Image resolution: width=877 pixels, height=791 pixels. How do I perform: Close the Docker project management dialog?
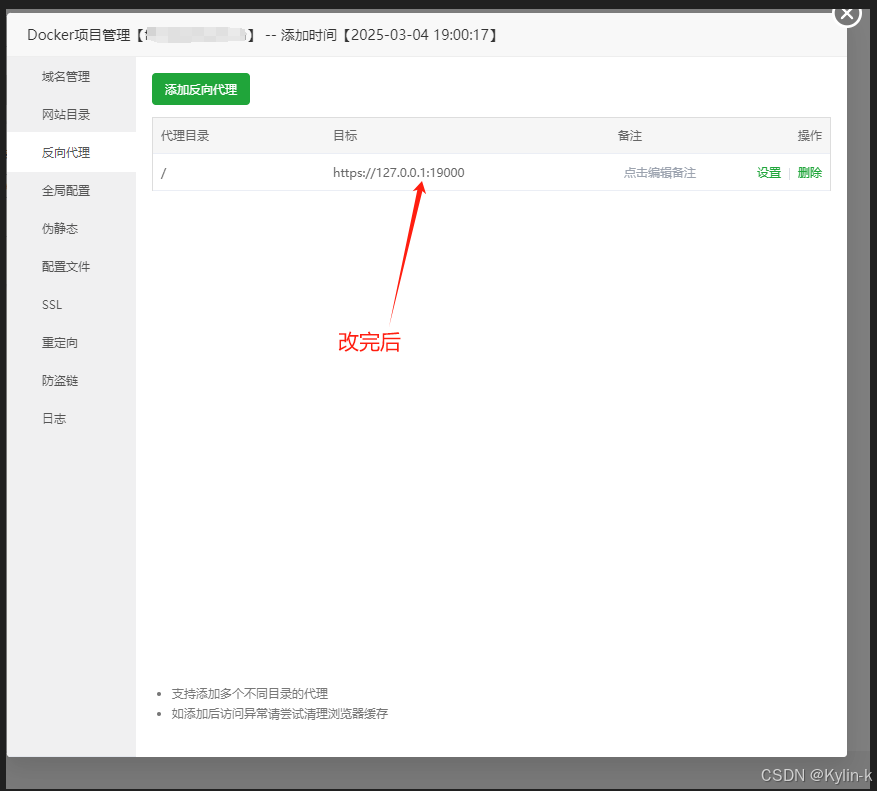847,13
